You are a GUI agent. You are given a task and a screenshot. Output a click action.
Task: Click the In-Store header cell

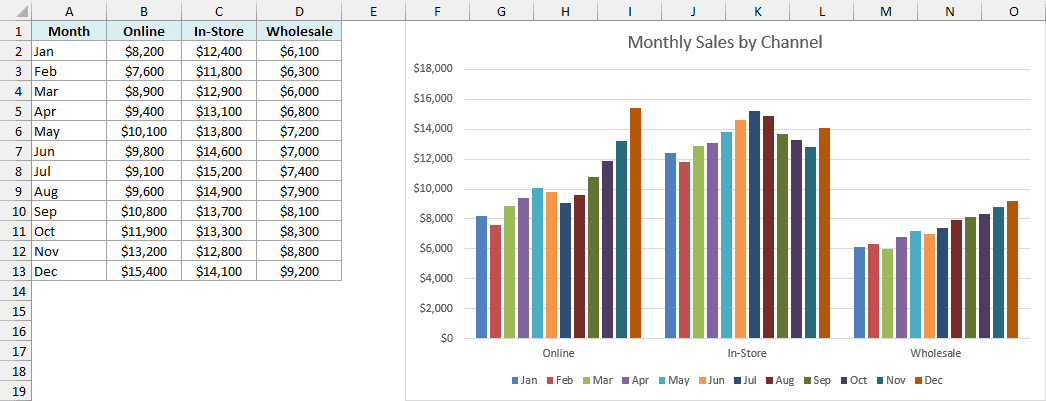tap(218, 31)
